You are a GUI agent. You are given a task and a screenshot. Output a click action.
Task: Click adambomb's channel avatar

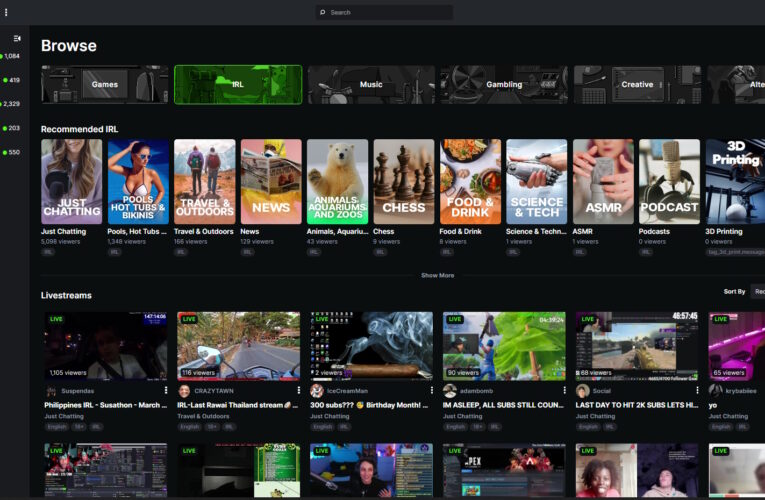tap(450, 391)
